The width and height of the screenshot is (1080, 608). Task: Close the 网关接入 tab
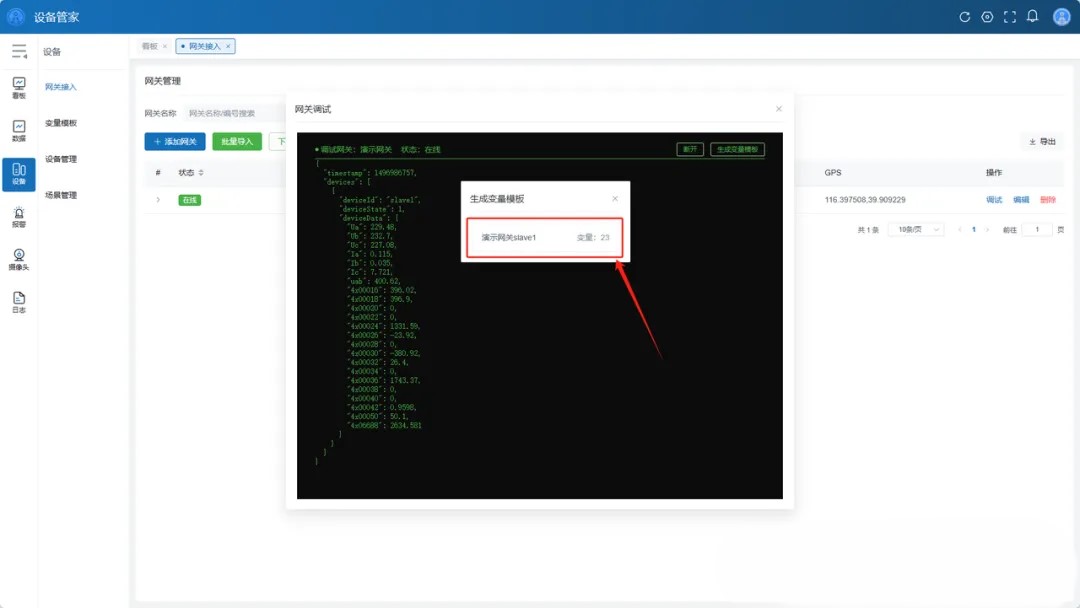(228, 46)
